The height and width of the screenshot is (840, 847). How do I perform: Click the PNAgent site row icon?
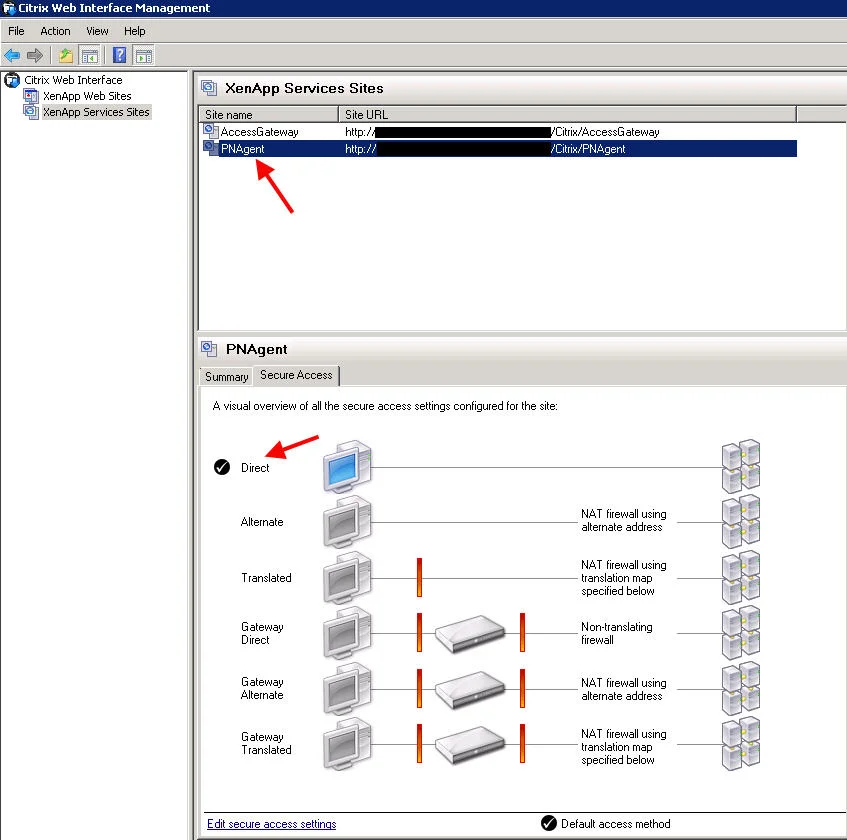pyautogui.click(x=211, y=148)
